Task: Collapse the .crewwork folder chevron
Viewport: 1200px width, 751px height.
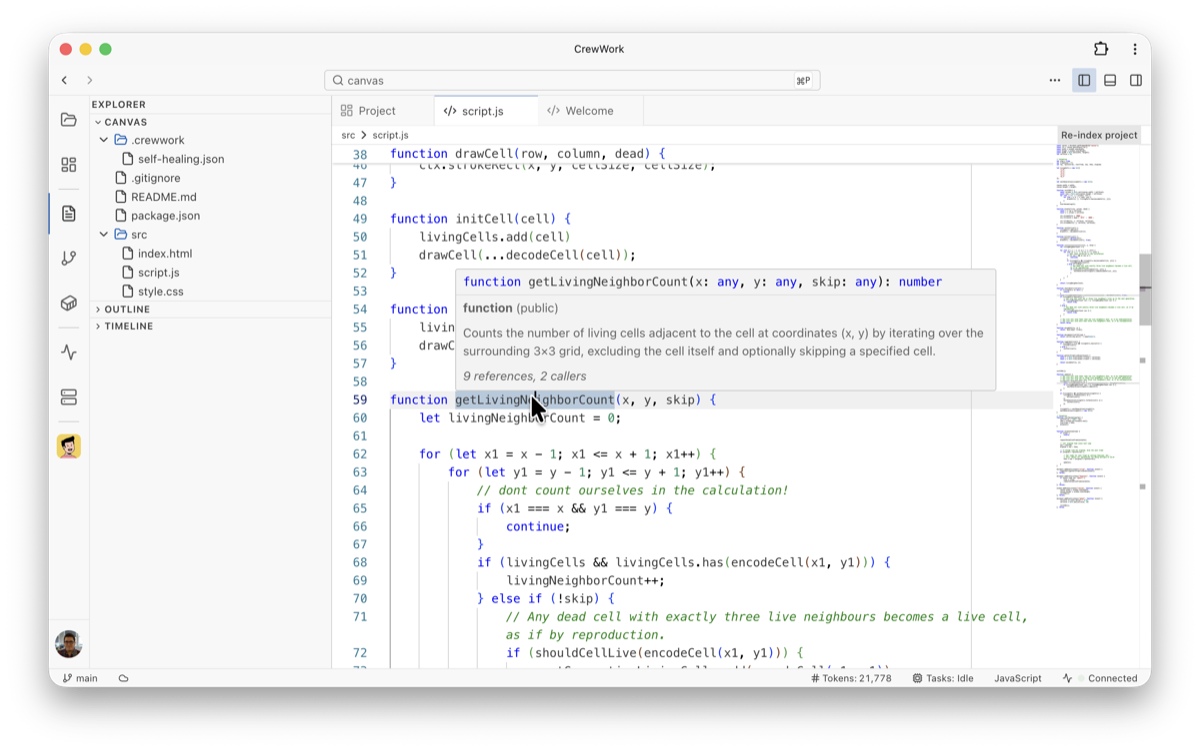Action: coord(104,140)
